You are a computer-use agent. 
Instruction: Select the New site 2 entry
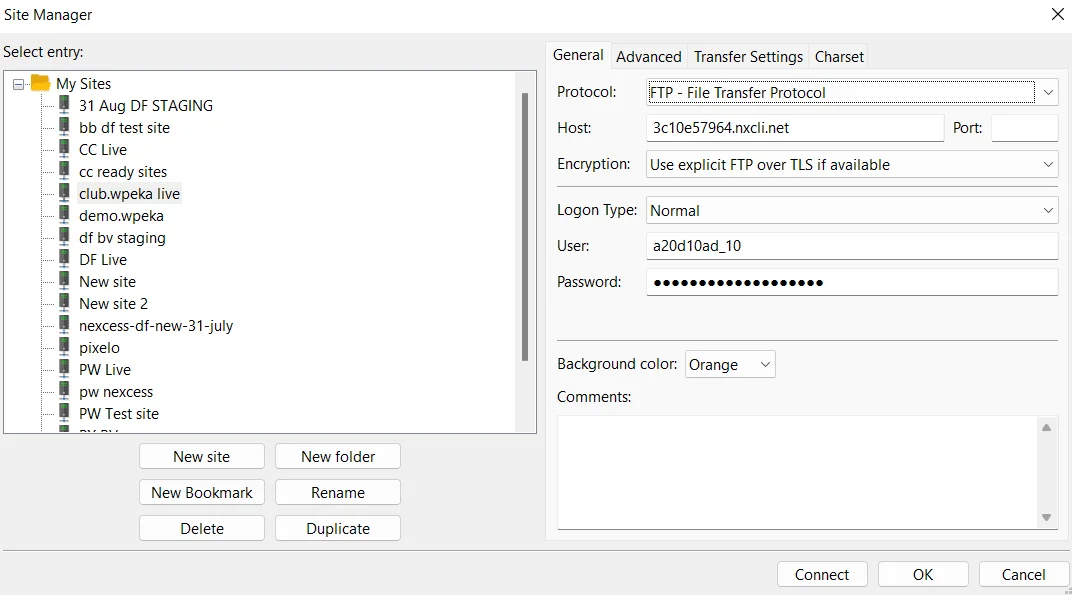(x=113, y=304)
